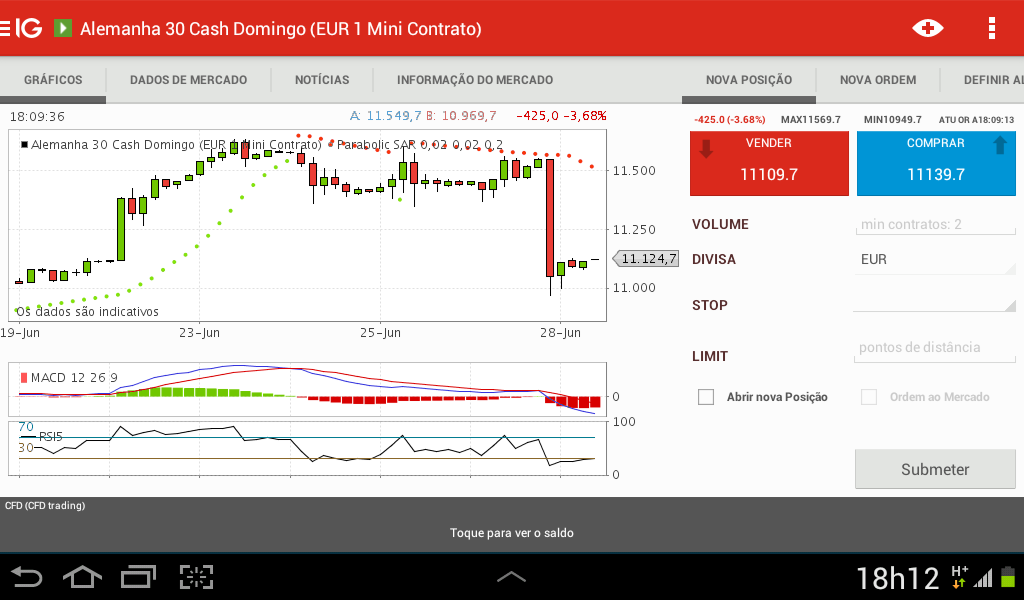Tap the watchlist eye-plus icon
The image size is (1024, 600).
click(x=927, y=28)
